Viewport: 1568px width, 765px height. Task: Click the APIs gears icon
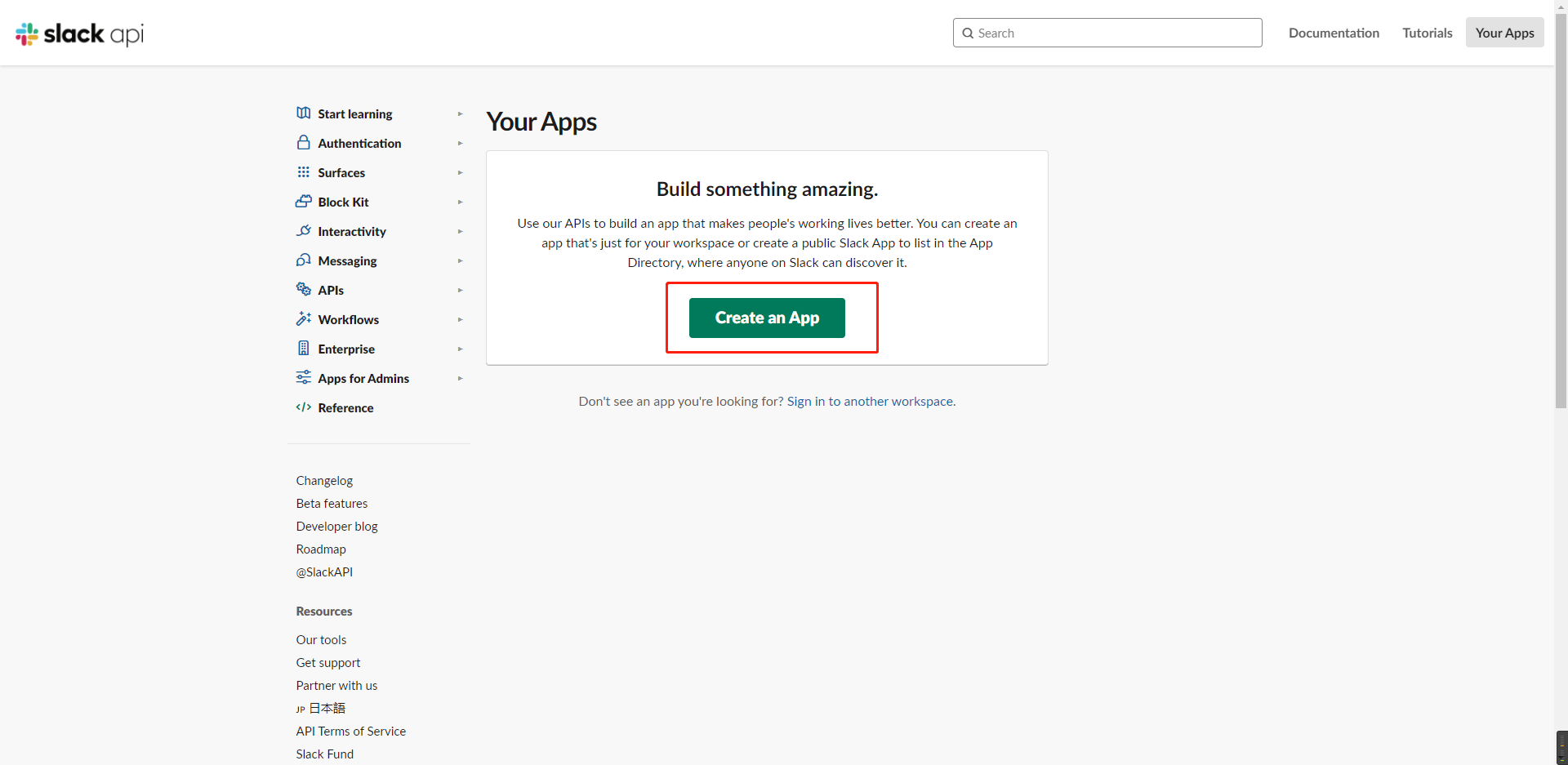pyautogui.click(x=304, y=290)
